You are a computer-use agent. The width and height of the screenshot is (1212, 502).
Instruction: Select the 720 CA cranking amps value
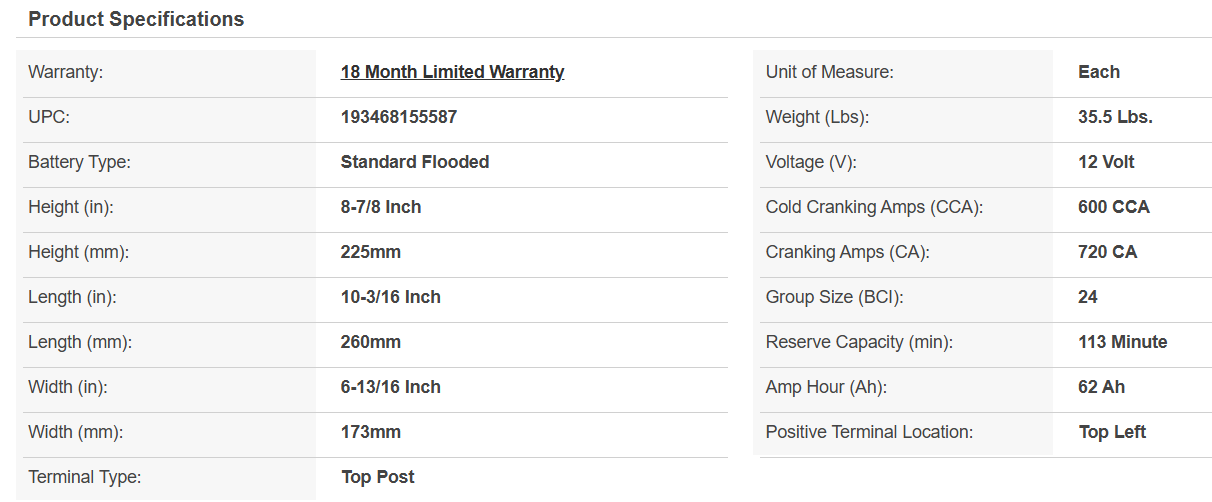coord(1107,252)
